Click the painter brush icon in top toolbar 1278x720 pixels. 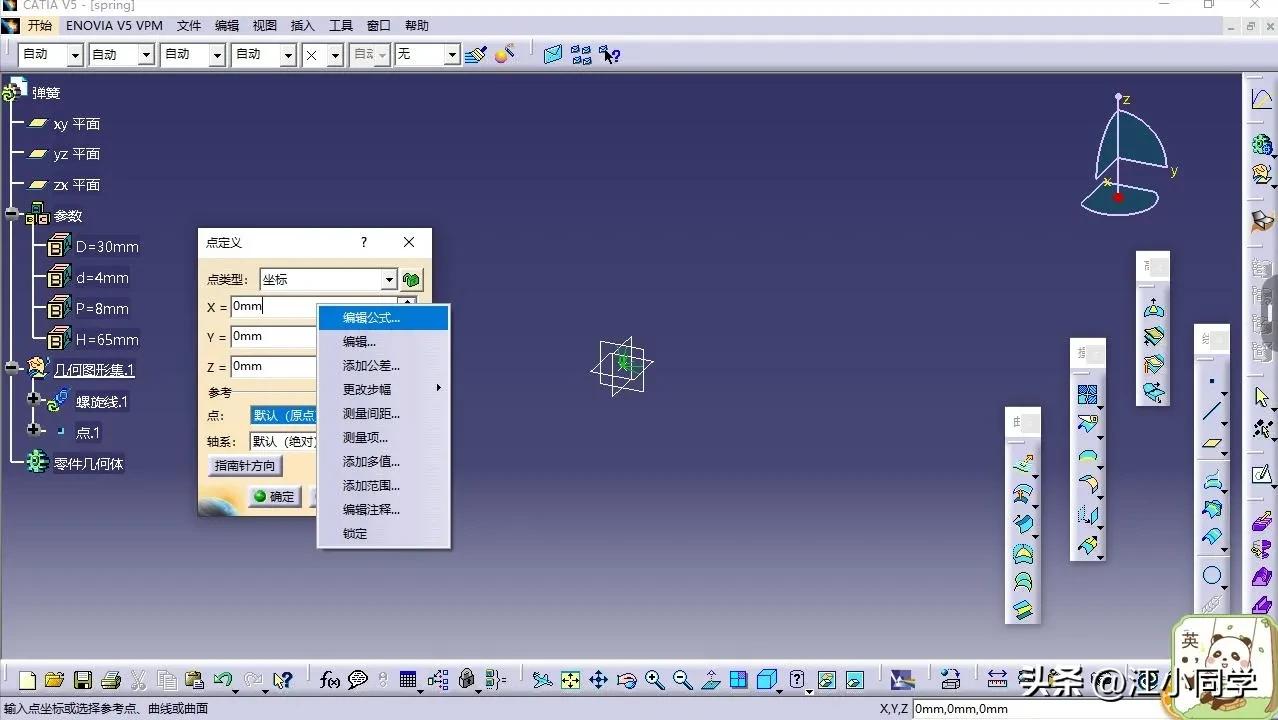[x=476, y=54]
